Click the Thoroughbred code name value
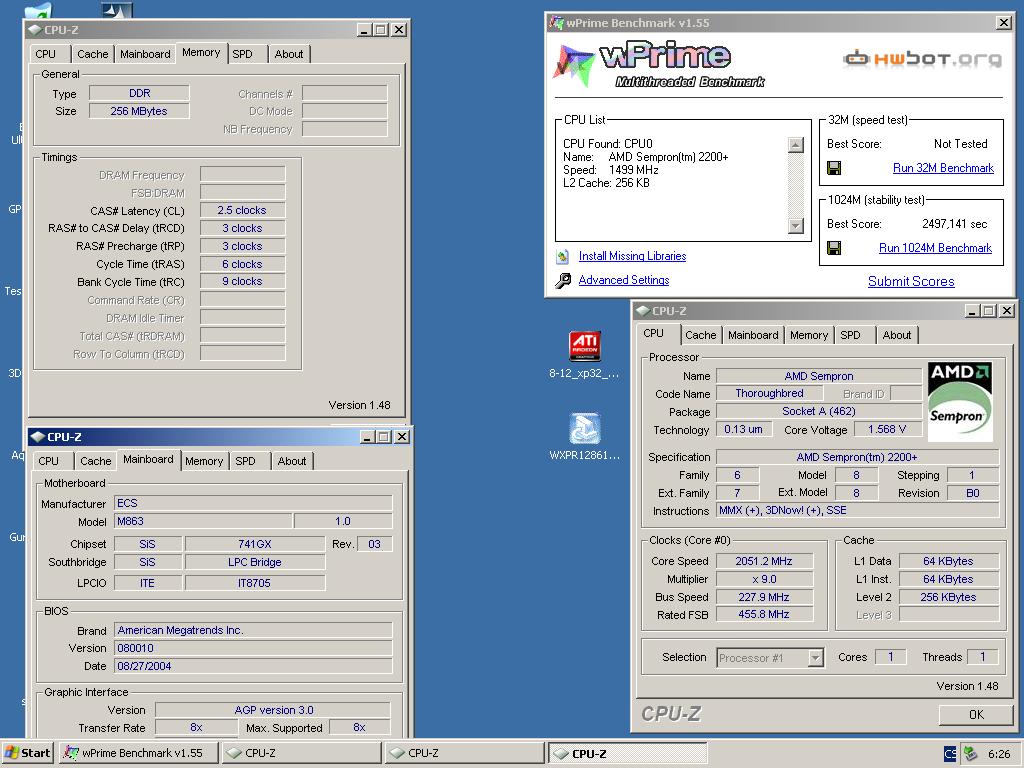This screenshot has height=768, width=1024. [x=769, y=393]
